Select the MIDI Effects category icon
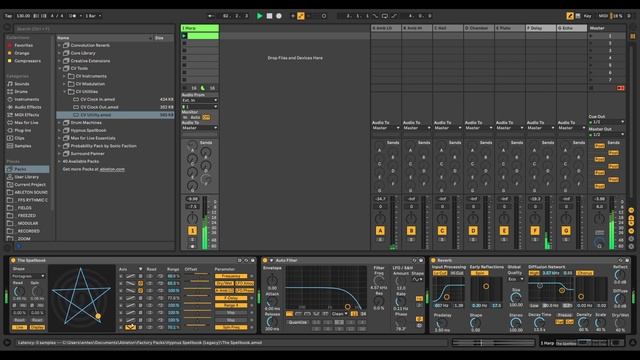Image resolution: width=640 pixels, height=360 pixels. click(10, 115)
